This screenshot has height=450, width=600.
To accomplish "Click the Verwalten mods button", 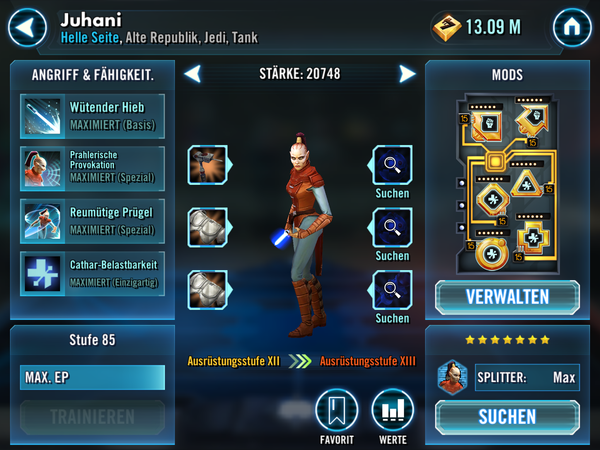I will pos(507,297).
